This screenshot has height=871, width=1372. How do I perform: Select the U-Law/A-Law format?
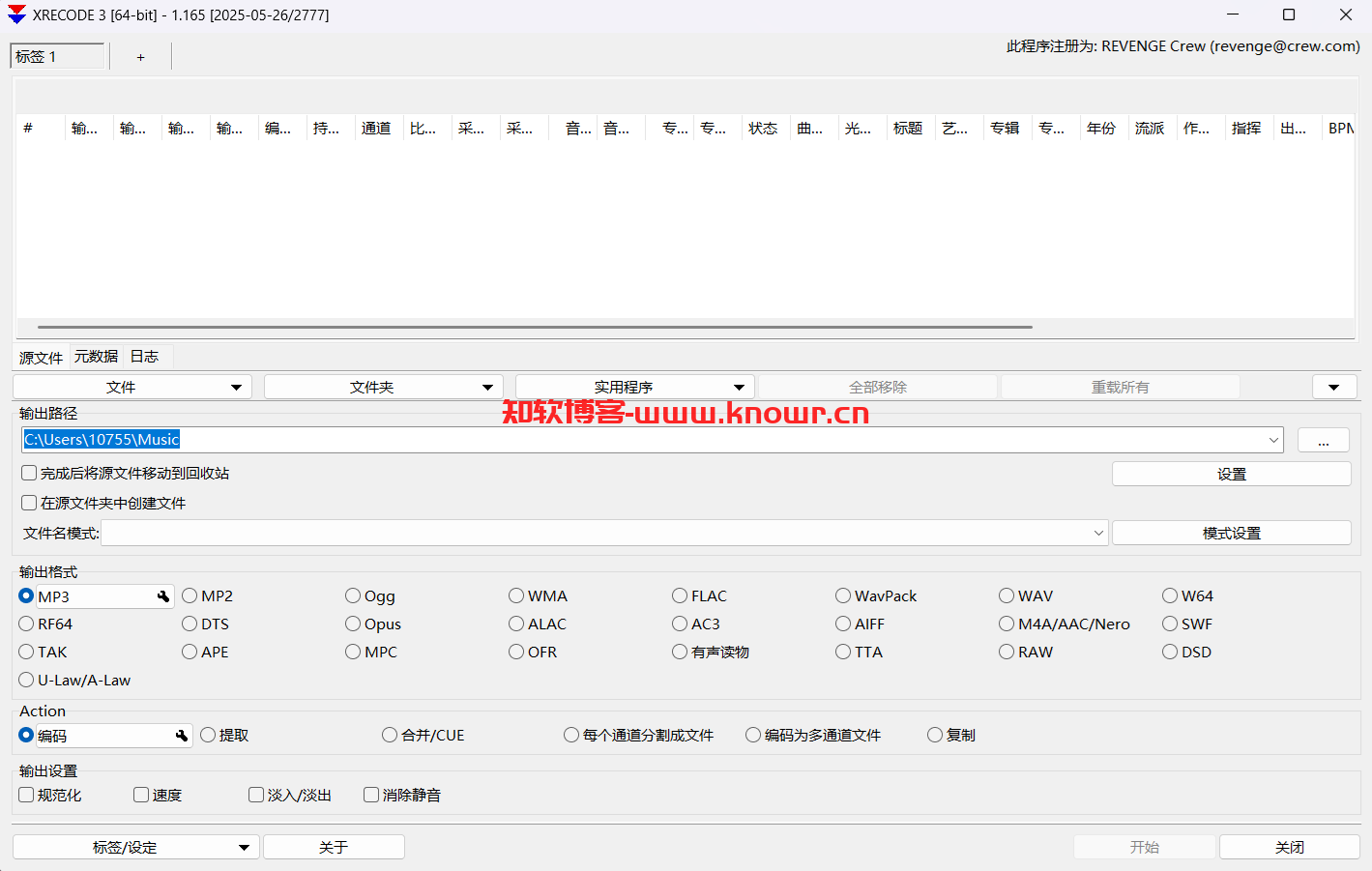[x=74, y=681]
